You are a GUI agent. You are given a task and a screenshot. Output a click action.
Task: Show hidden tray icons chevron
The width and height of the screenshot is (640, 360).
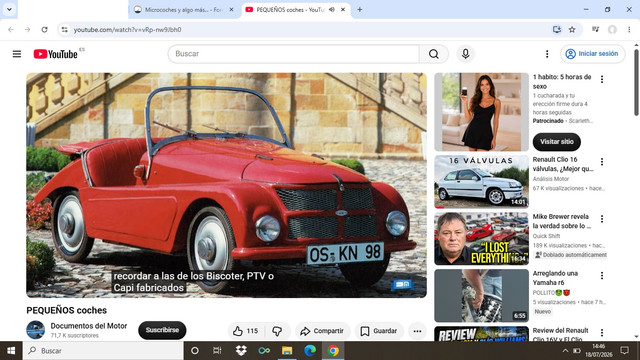(x=565, y=351)
